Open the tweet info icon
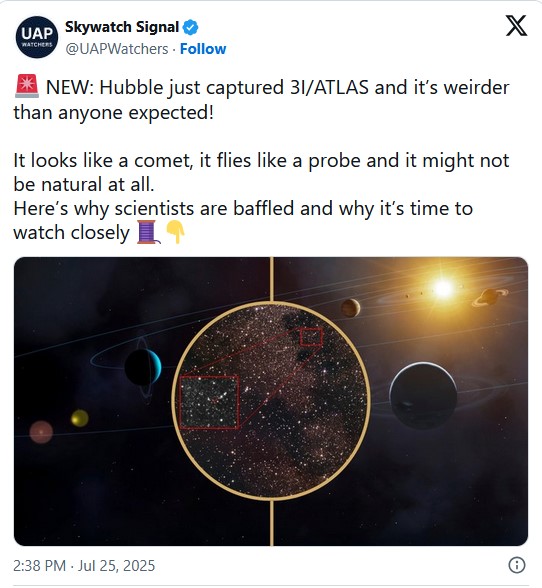The image size is (542, 588). point(516,565)
